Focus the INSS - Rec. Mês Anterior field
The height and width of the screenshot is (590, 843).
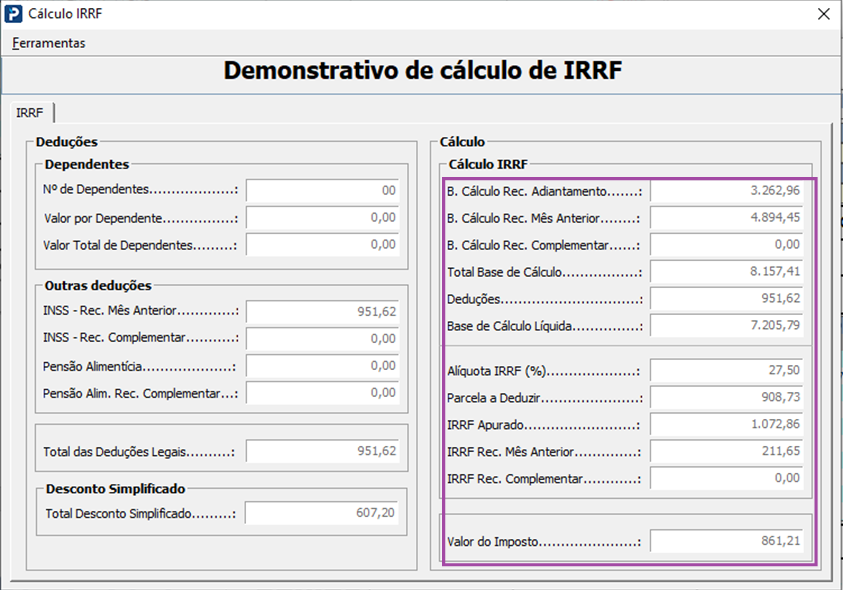(322, 312)
